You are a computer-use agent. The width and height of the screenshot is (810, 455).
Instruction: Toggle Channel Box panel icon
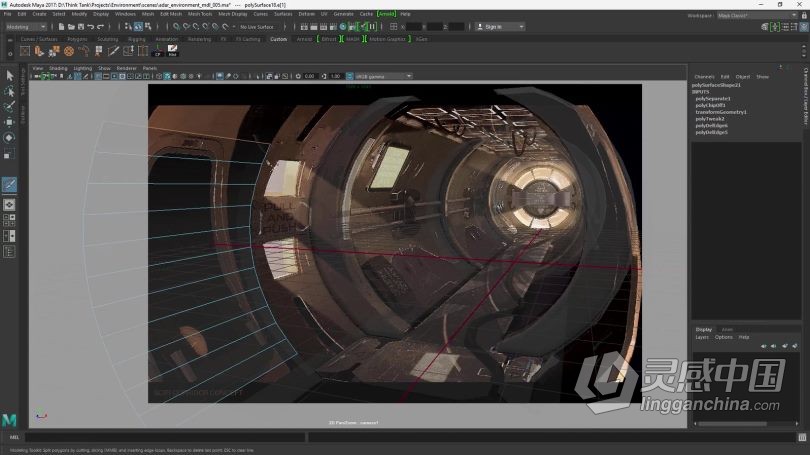(x=804, y=26)
